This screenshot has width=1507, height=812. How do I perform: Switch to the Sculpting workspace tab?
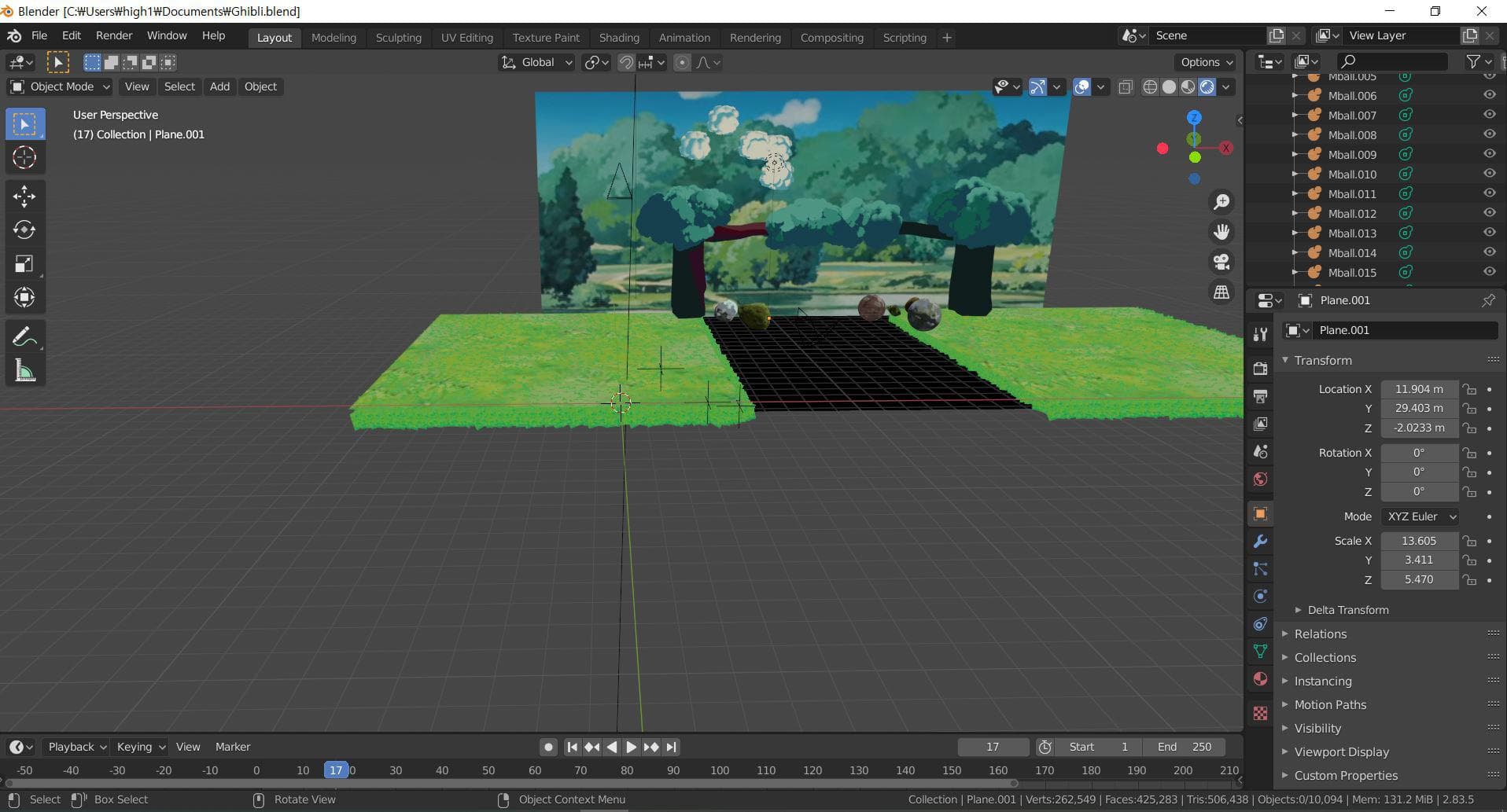coord(398,37)
